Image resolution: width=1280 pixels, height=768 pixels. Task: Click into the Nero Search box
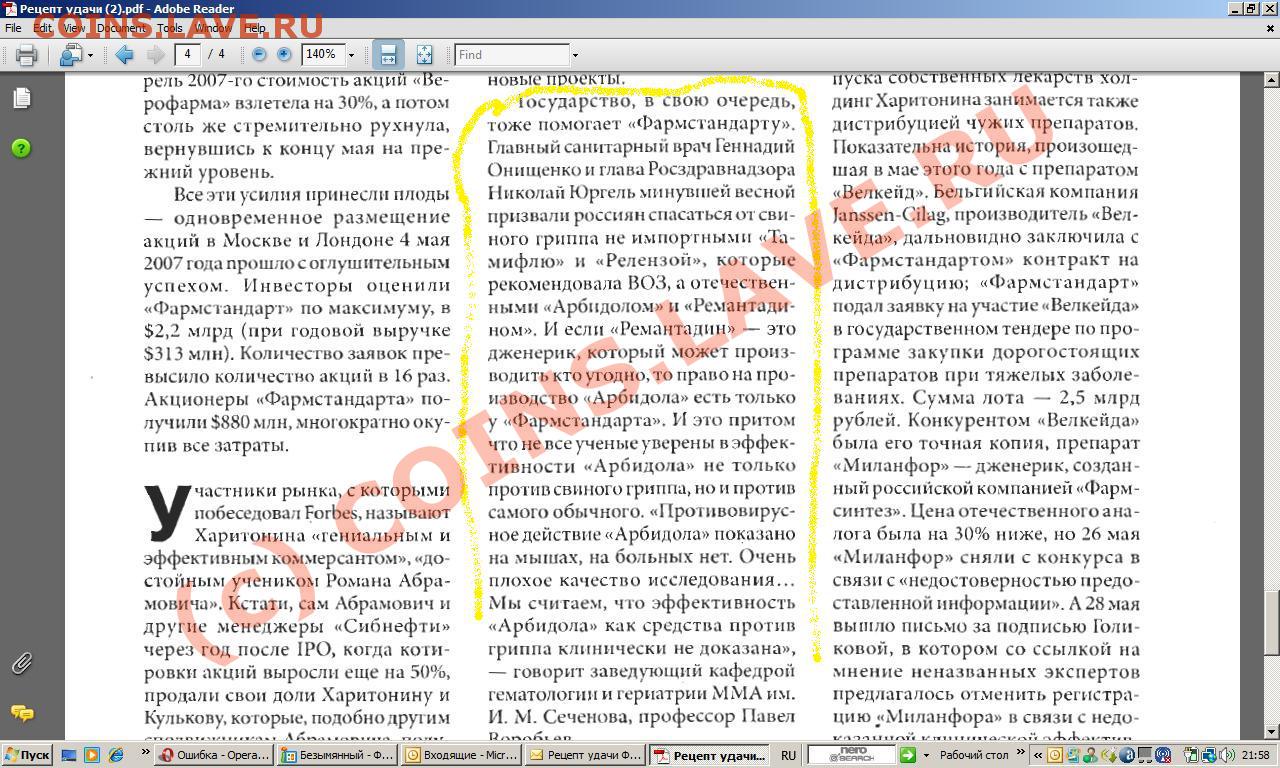851,755
